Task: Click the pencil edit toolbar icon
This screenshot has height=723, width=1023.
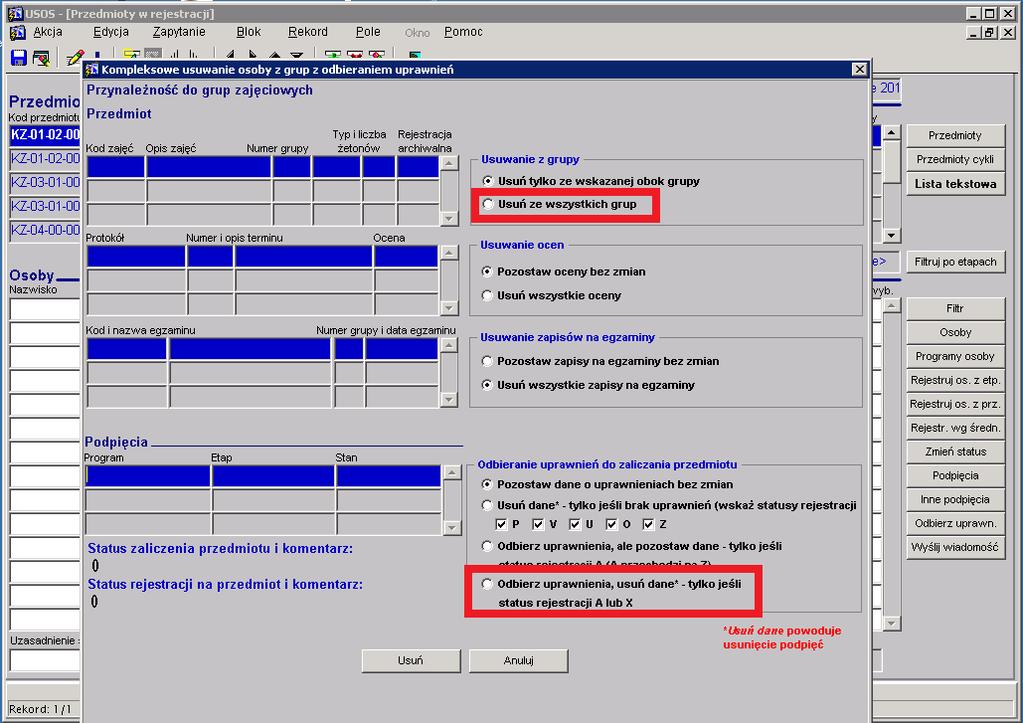Action: [75, 58]
